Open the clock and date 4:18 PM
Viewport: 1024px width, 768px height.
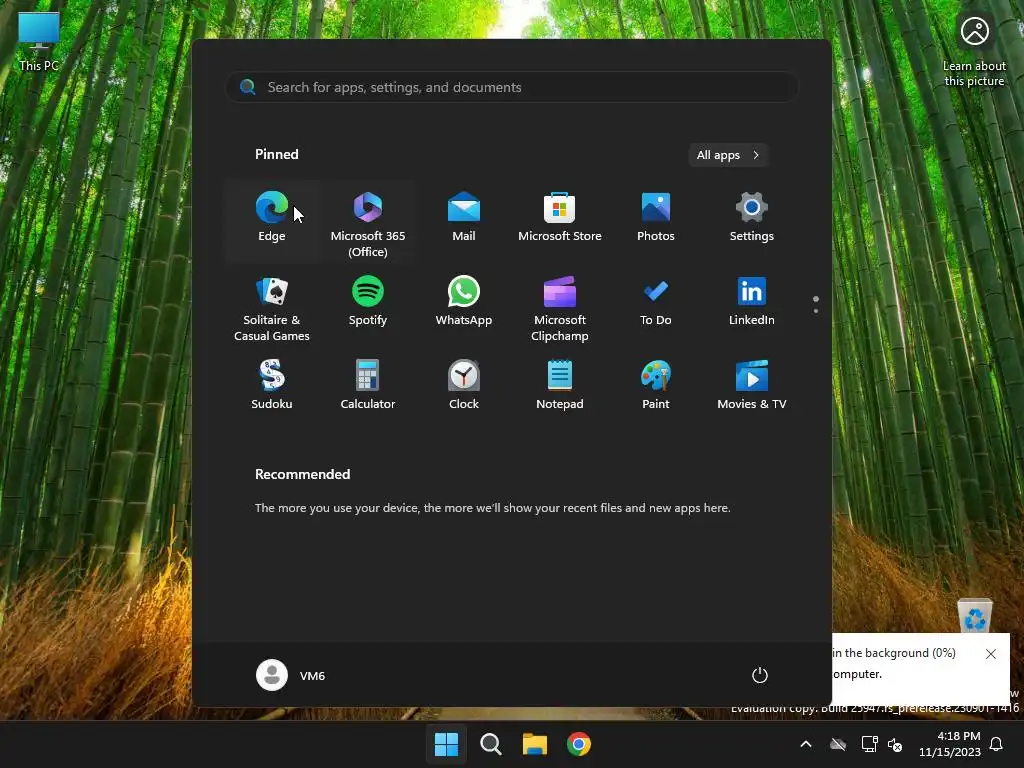click(950, 744)
